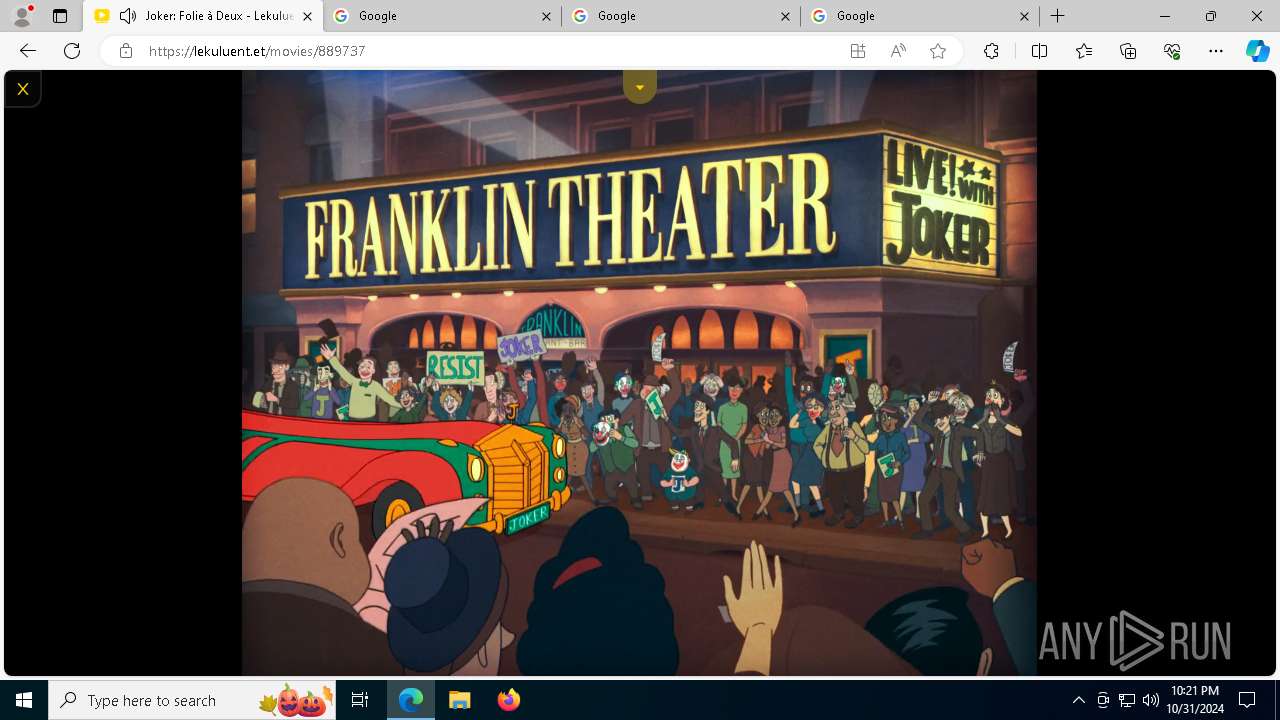Image resolution: width=1280 pixels, height=720 pixels.
Task: Open Settings and more menu
Action: click(1216, 51)
